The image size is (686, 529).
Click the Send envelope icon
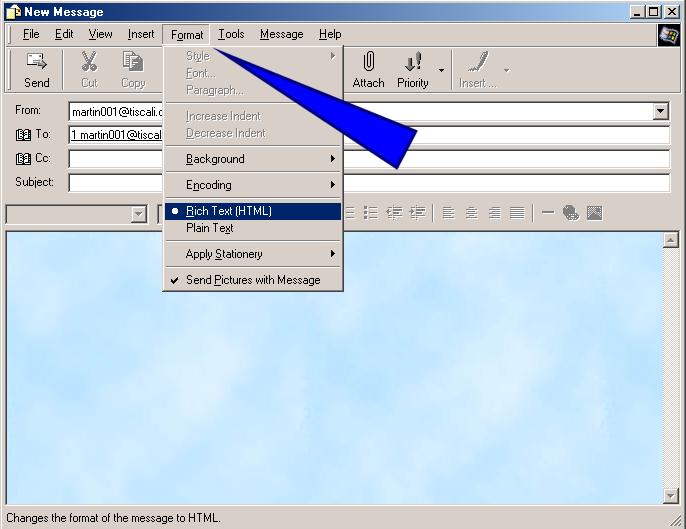pos(37,63)
